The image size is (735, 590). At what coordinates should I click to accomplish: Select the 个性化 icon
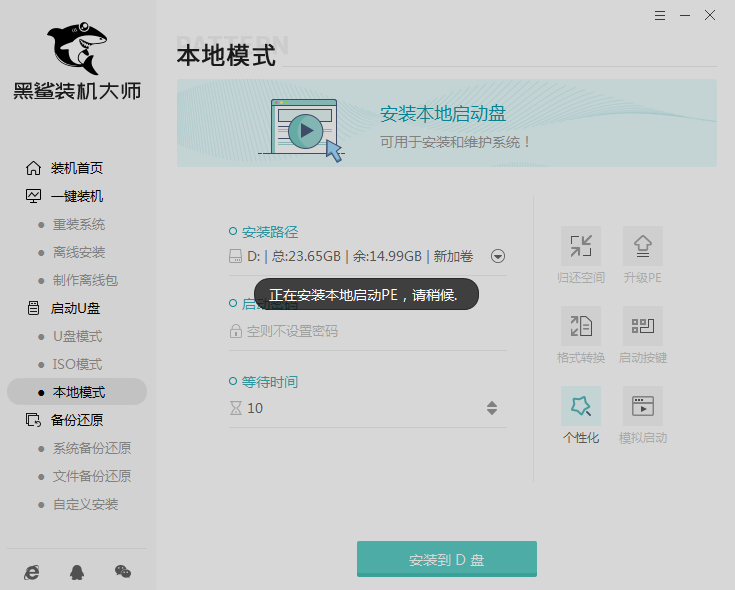(x=580, y=406)
